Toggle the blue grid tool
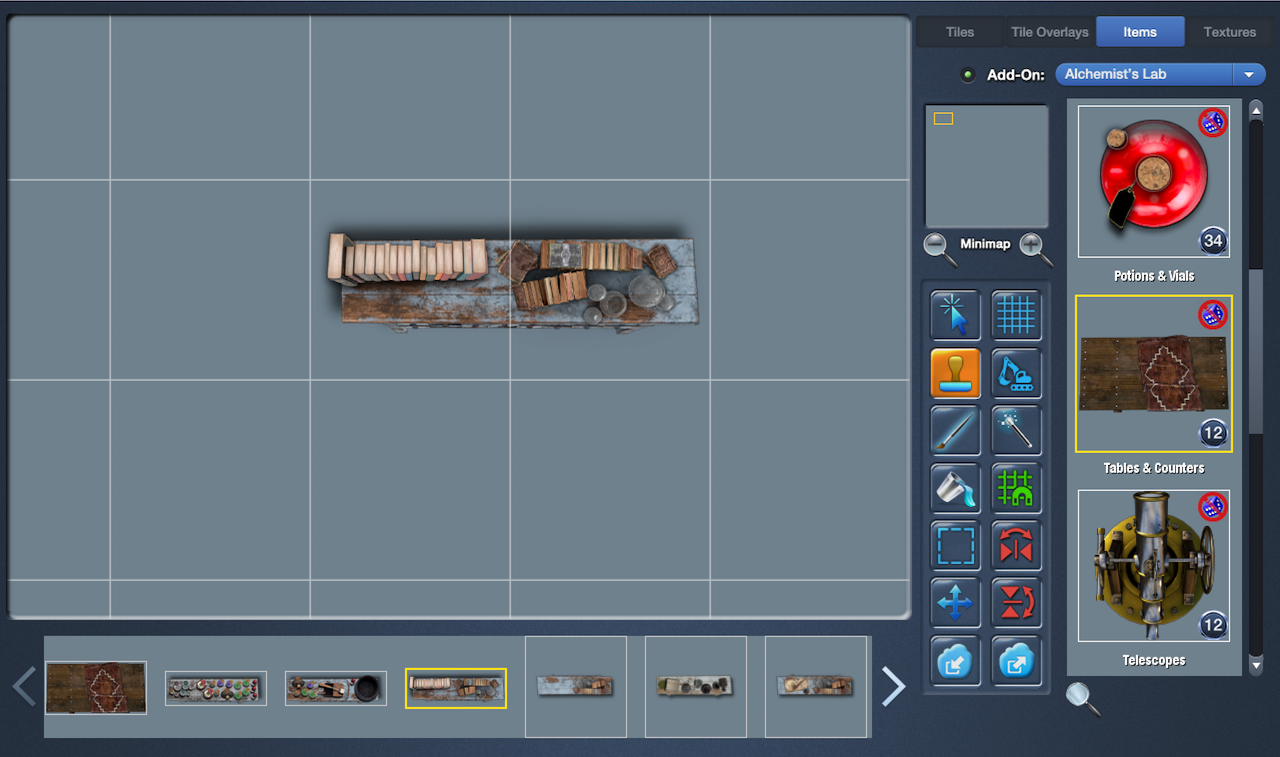Screen dimensions: 1280x757 point(1016,316)
